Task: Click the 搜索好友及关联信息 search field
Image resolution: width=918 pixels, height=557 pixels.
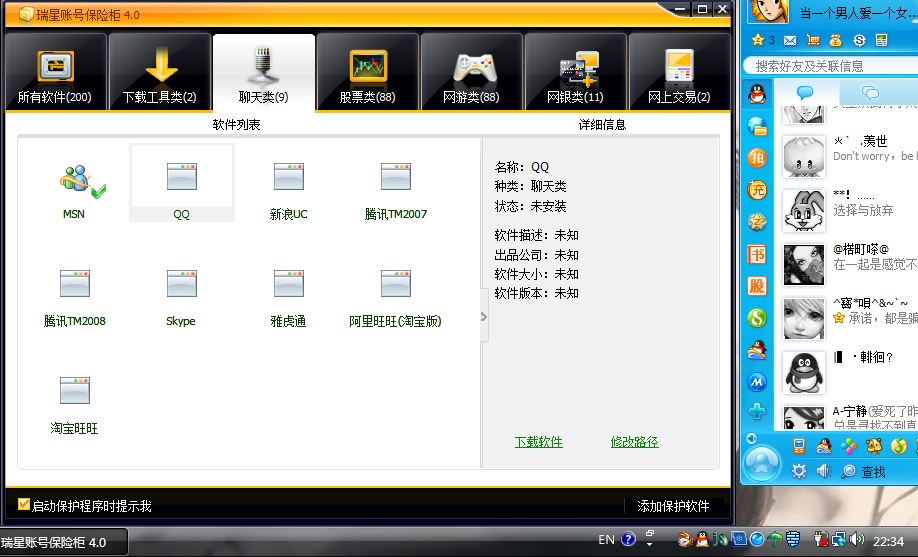Action: pos(830,66)
